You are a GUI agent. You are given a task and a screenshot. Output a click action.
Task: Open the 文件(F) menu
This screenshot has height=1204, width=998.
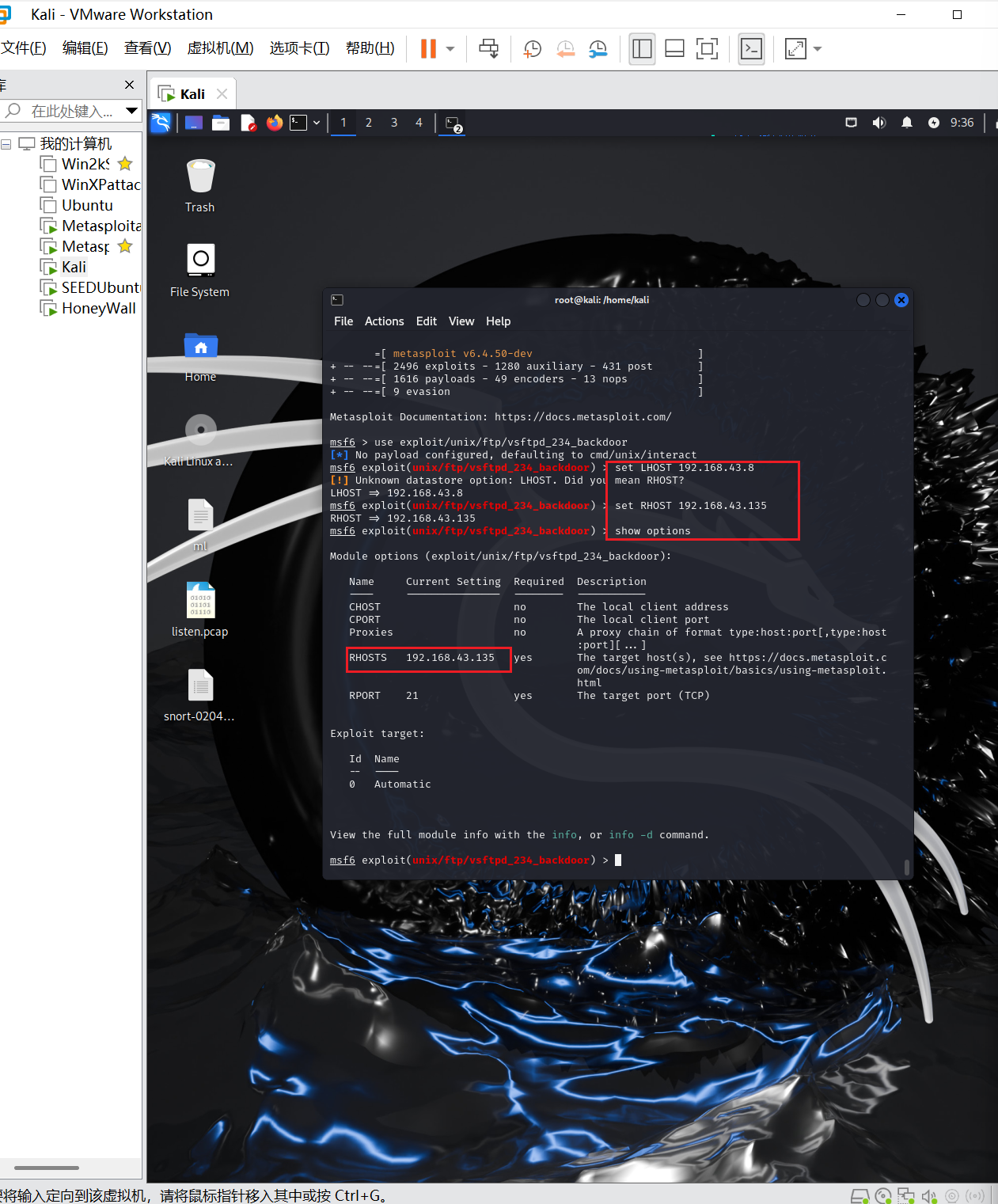[x=23, y=48]
